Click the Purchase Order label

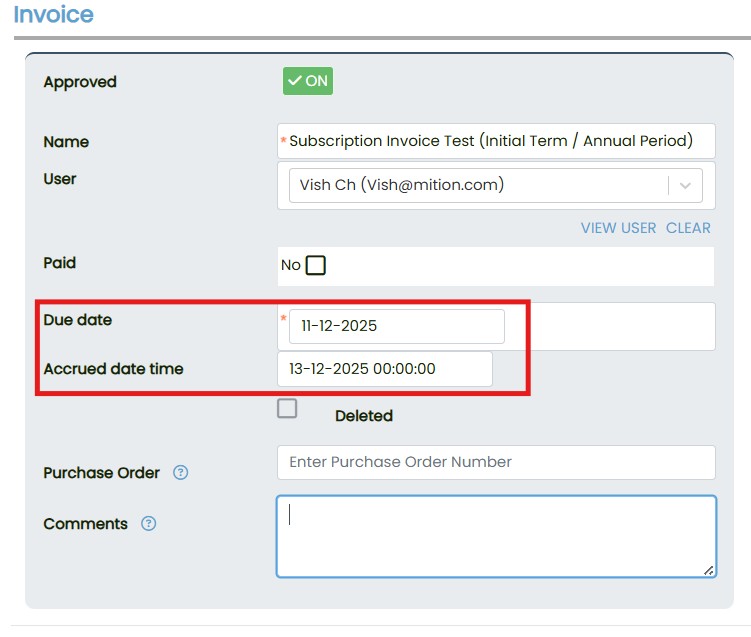pos(101,473)
